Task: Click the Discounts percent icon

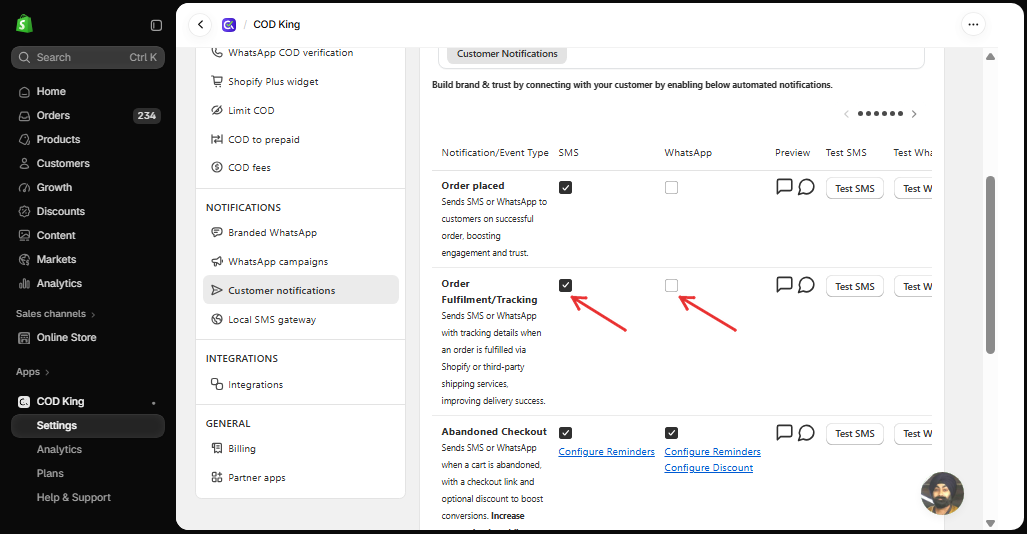Action: pos(24,212)
